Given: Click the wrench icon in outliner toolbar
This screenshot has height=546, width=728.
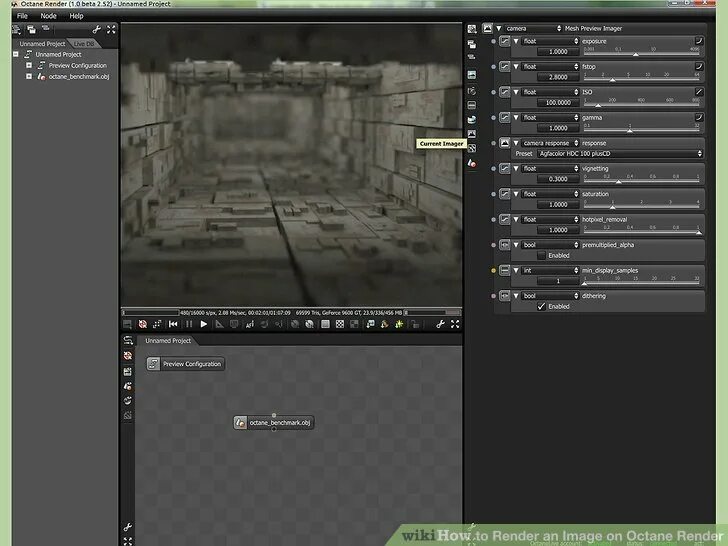Looking at the screenshot, I should click(97, 30).
